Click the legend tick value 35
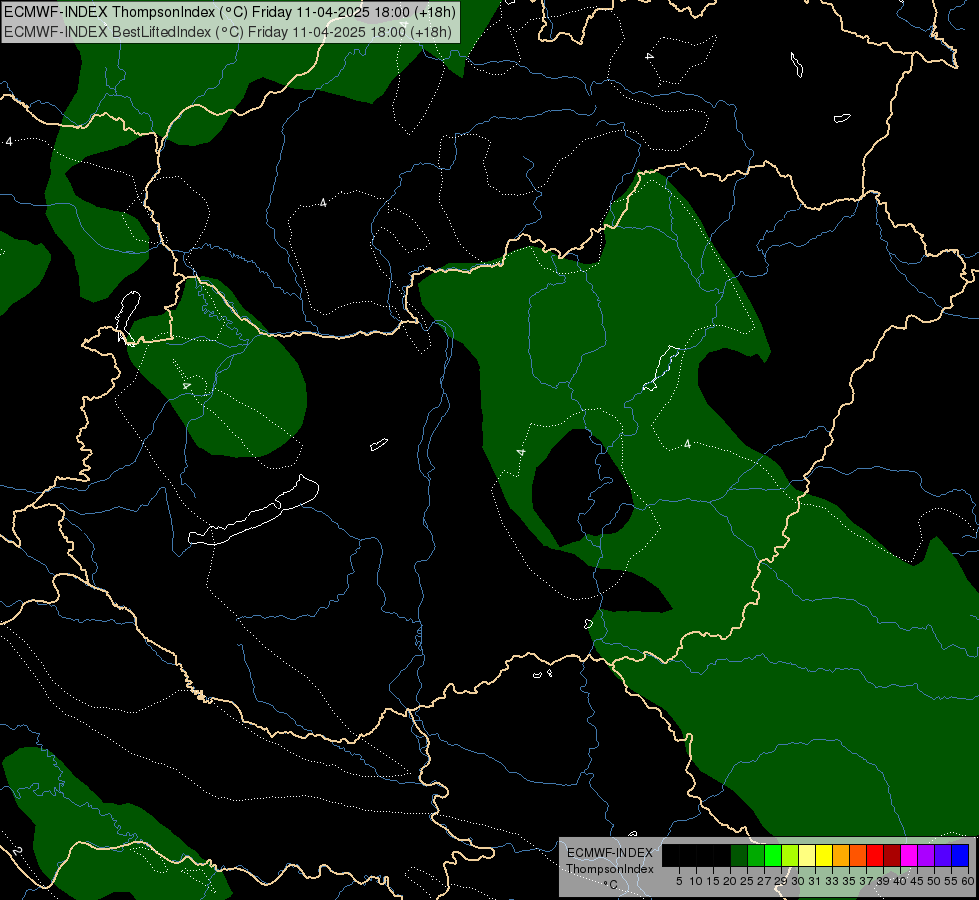Viewport: 979px width, 900px height. pyautogui.click(x=849, y=881)
